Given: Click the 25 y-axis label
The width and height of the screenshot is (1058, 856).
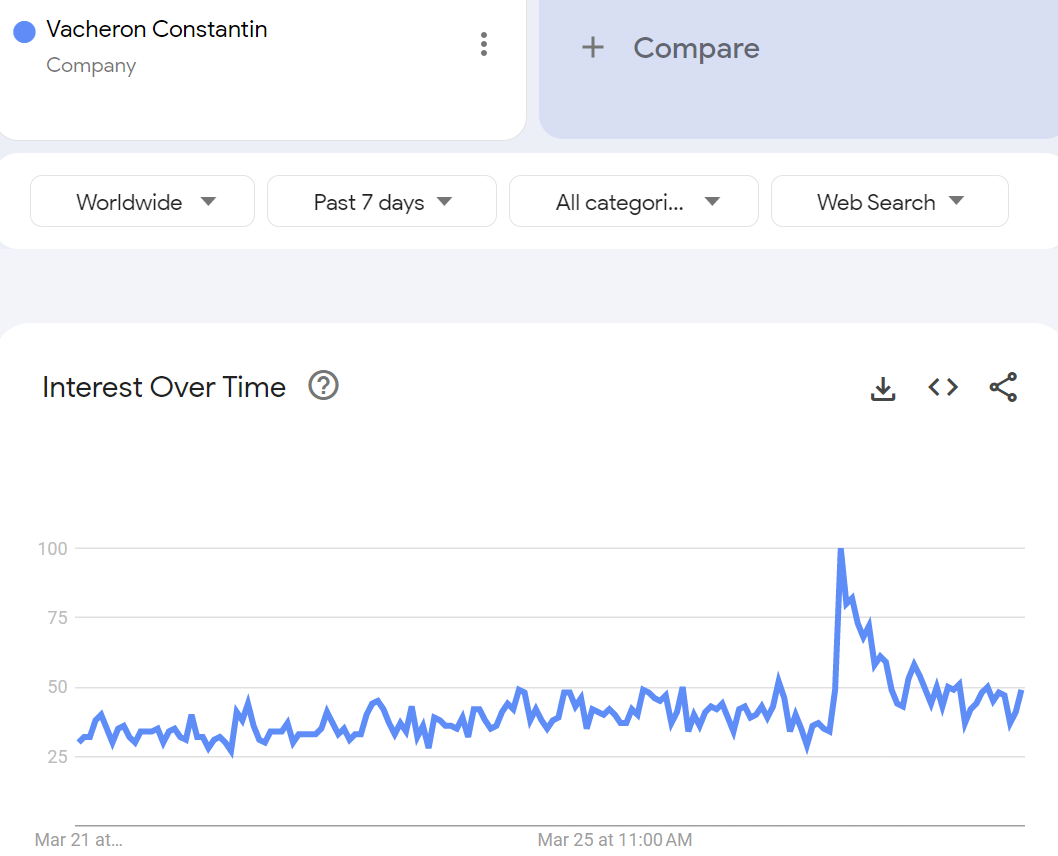Looking at the screenshot, I should [55, 756].
